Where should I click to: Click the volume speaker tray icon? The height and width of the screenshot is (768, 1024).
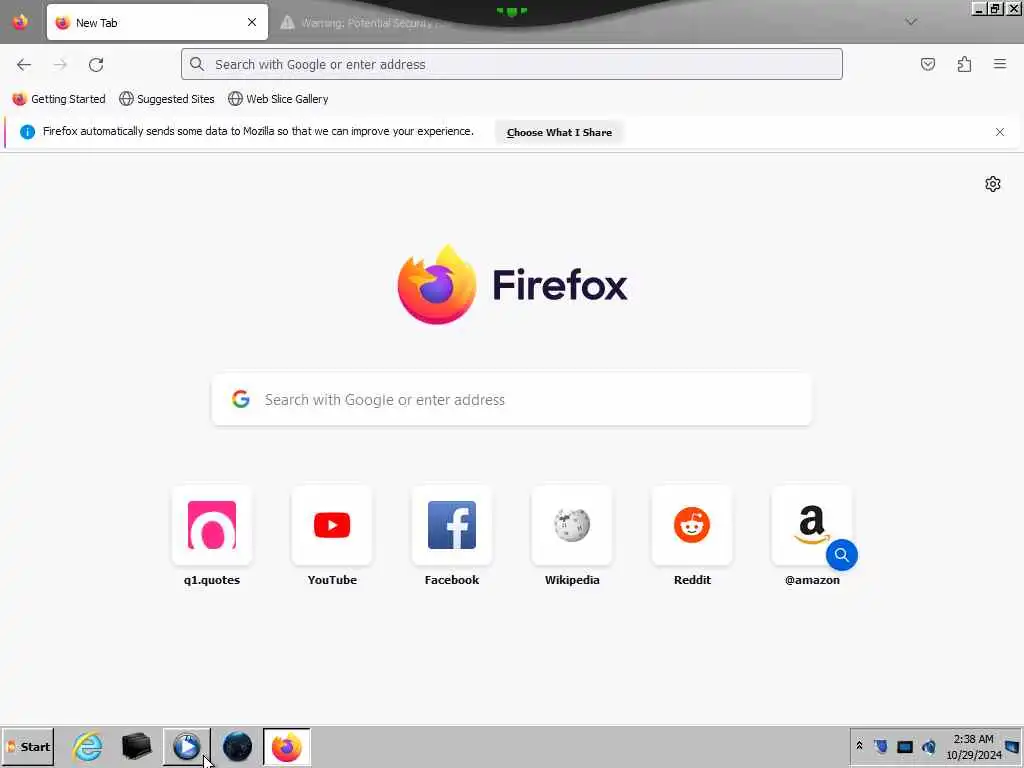[928, 746]
